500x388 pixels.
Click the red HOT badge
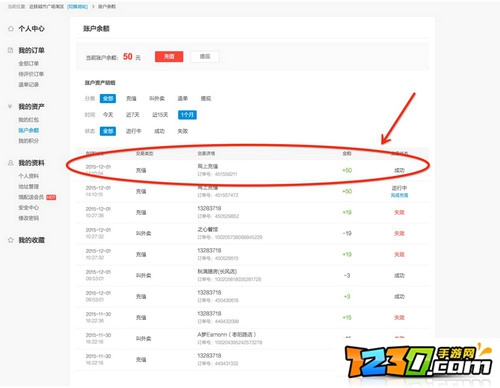coord(51,197)
